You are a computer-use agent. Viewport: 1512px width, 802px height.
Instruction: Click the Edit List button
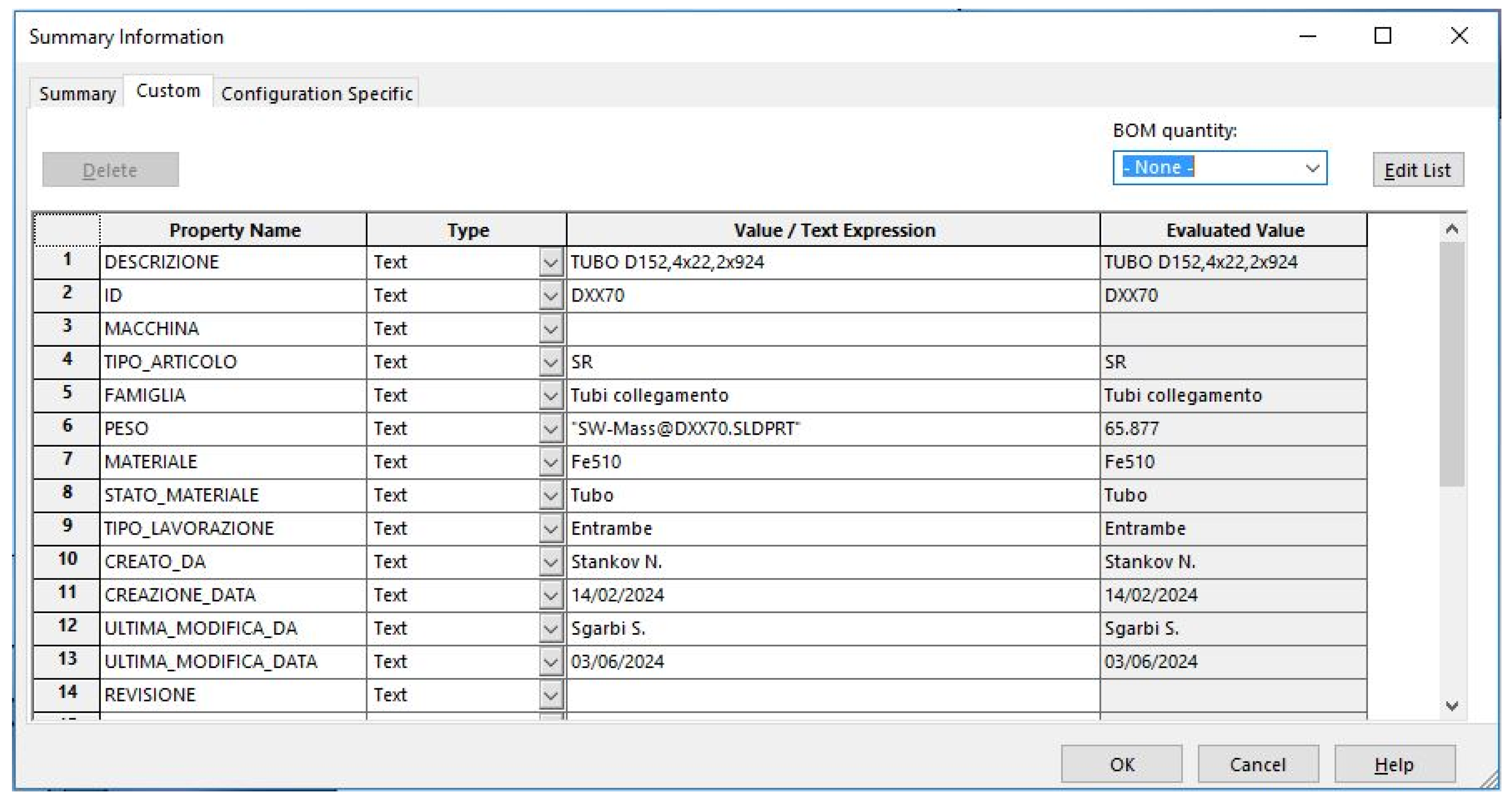pyautogui.click(x=1418, y=170)
